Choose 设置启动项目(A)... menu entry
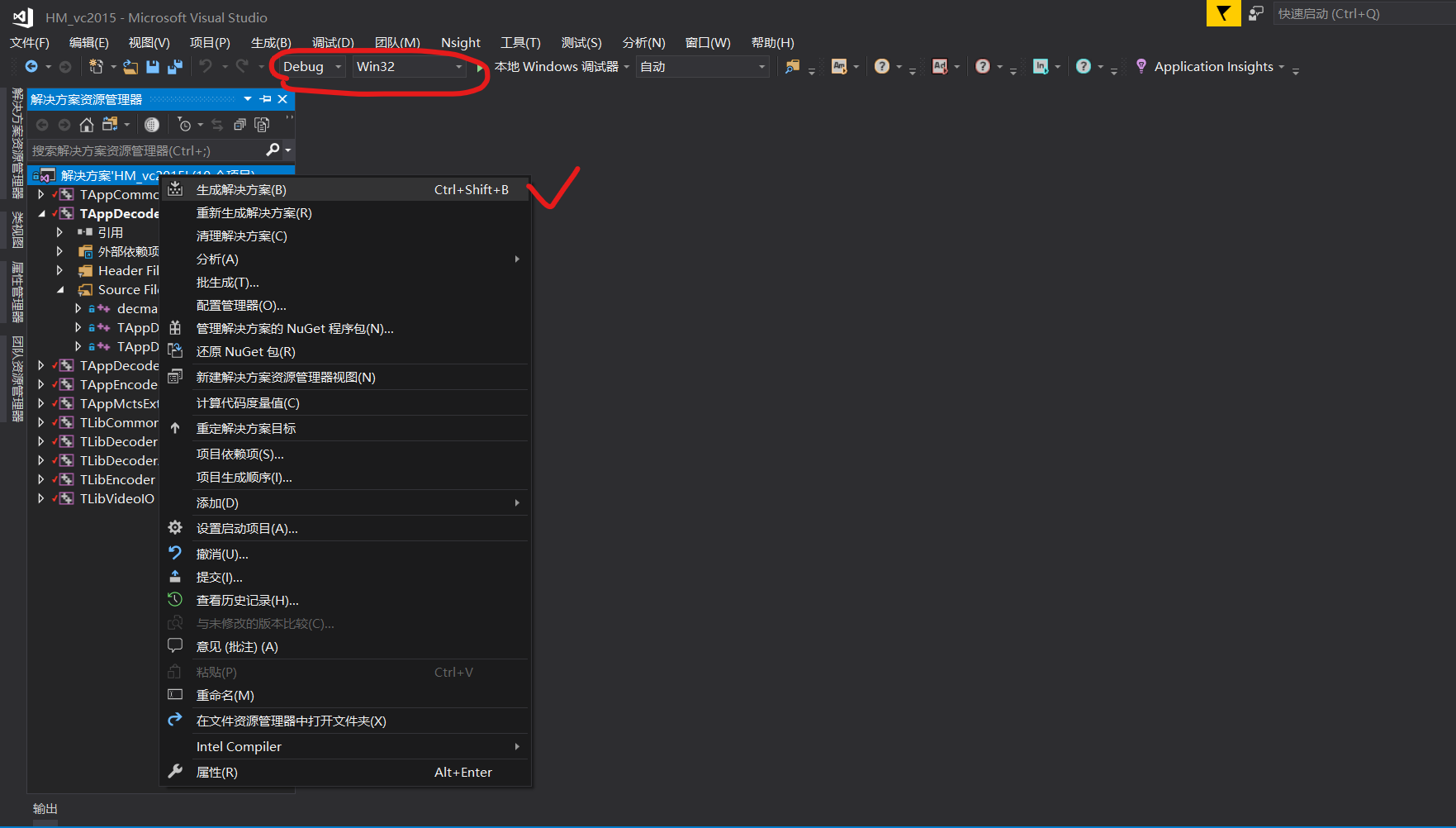 tap(344, 529)
